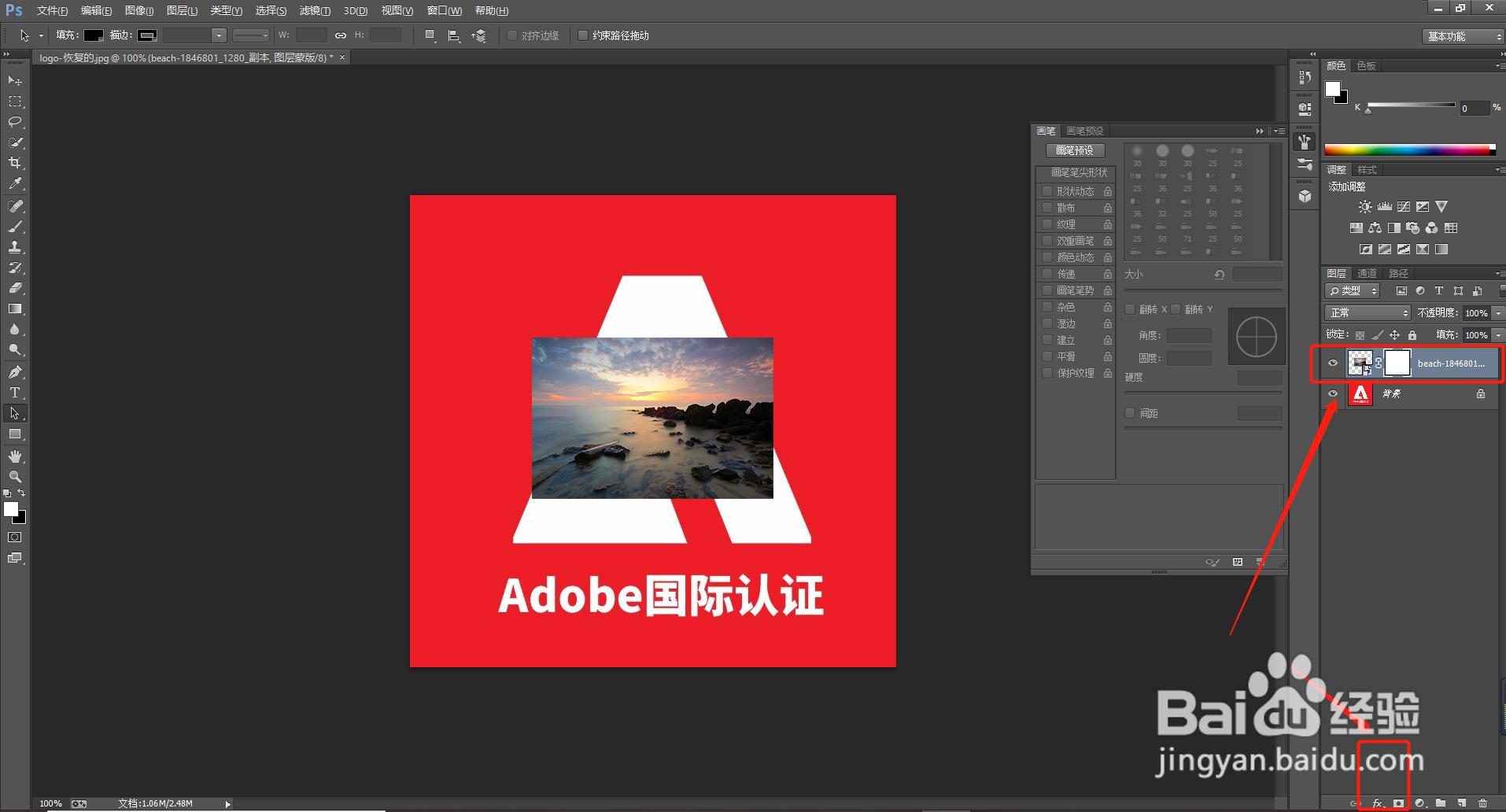Select the Hand tool
This screenshot has width=1506, height=812.
pos(15,456)
